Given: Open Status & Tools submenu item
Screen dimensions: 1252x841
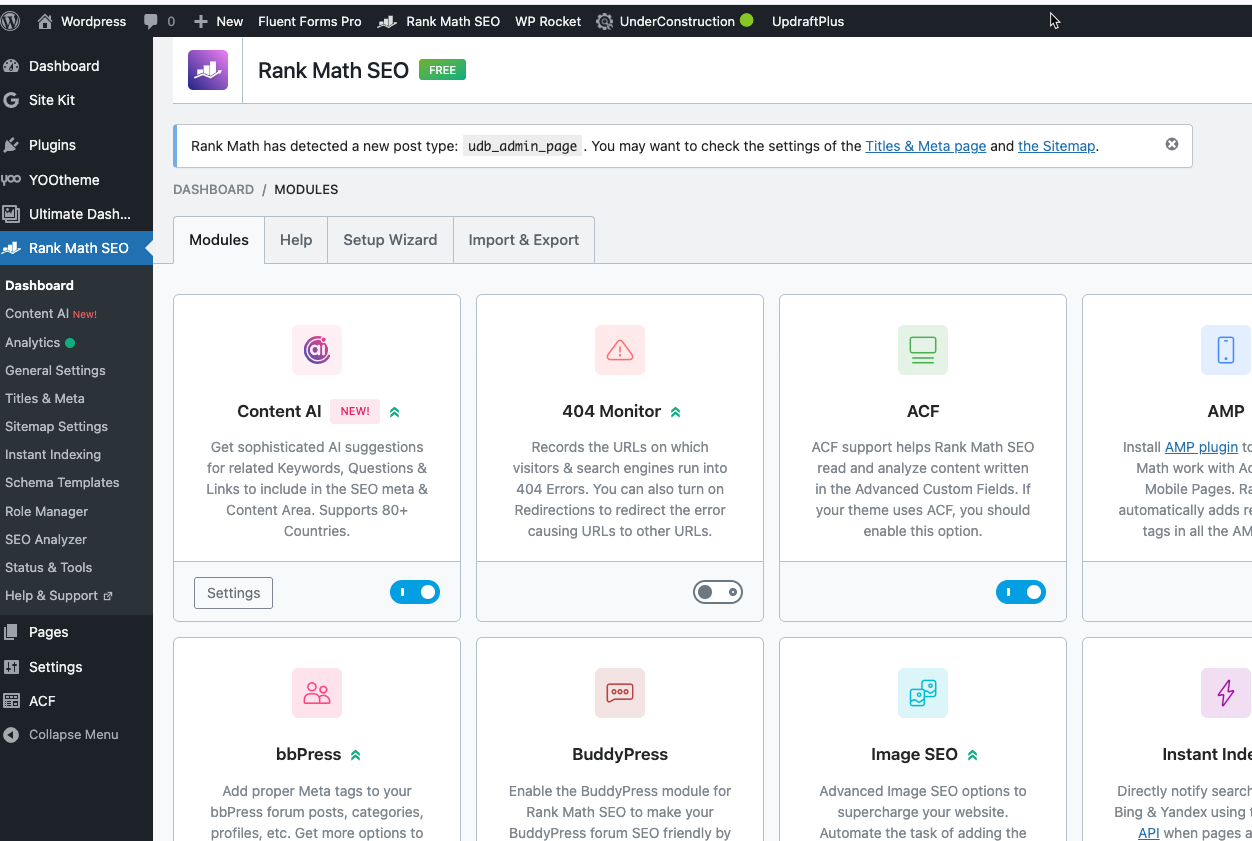Looking at the screenshot, I should coord(48,567).
